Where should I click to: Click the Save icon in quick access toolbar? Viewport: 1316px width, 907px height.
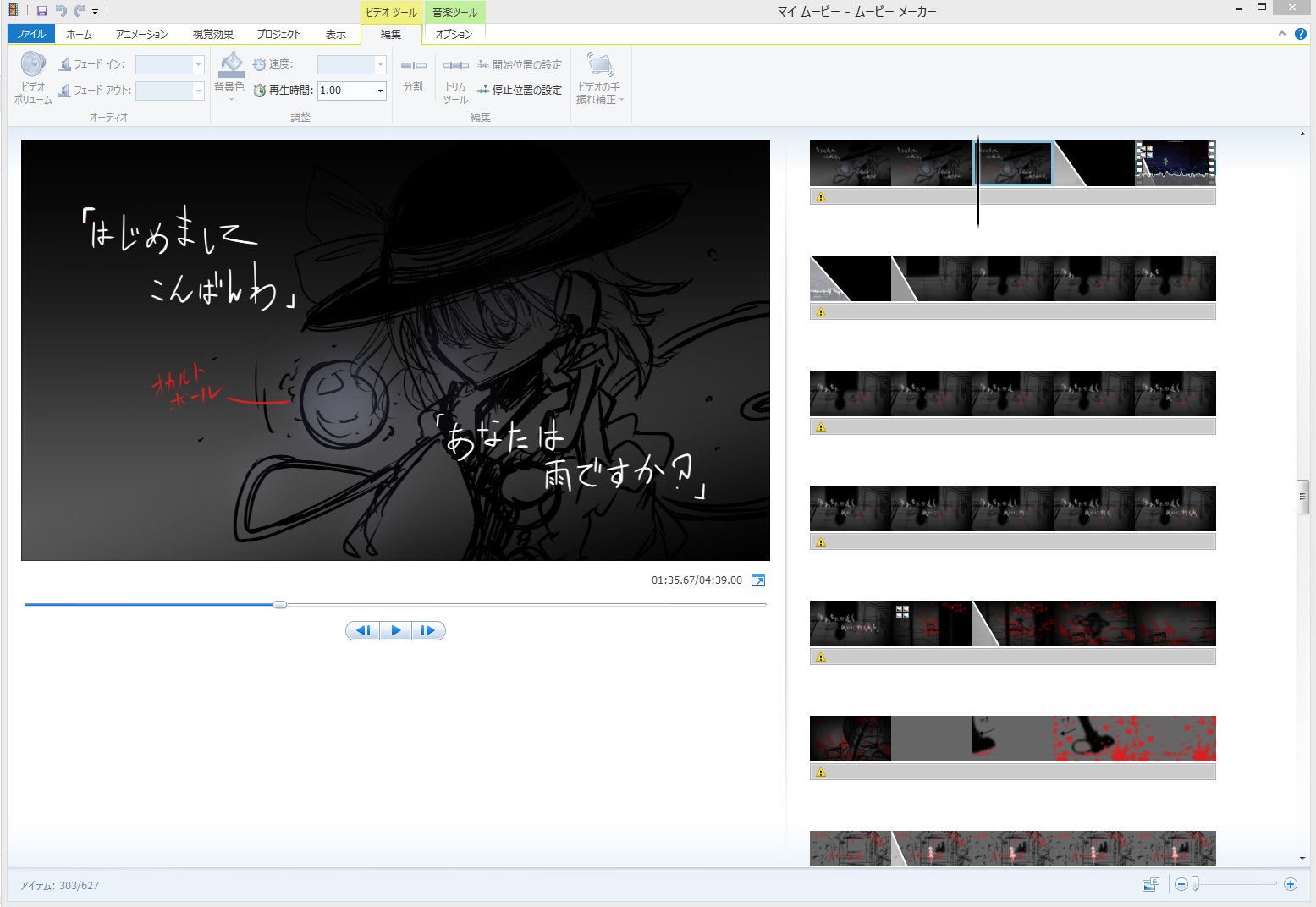pos(41,11)
